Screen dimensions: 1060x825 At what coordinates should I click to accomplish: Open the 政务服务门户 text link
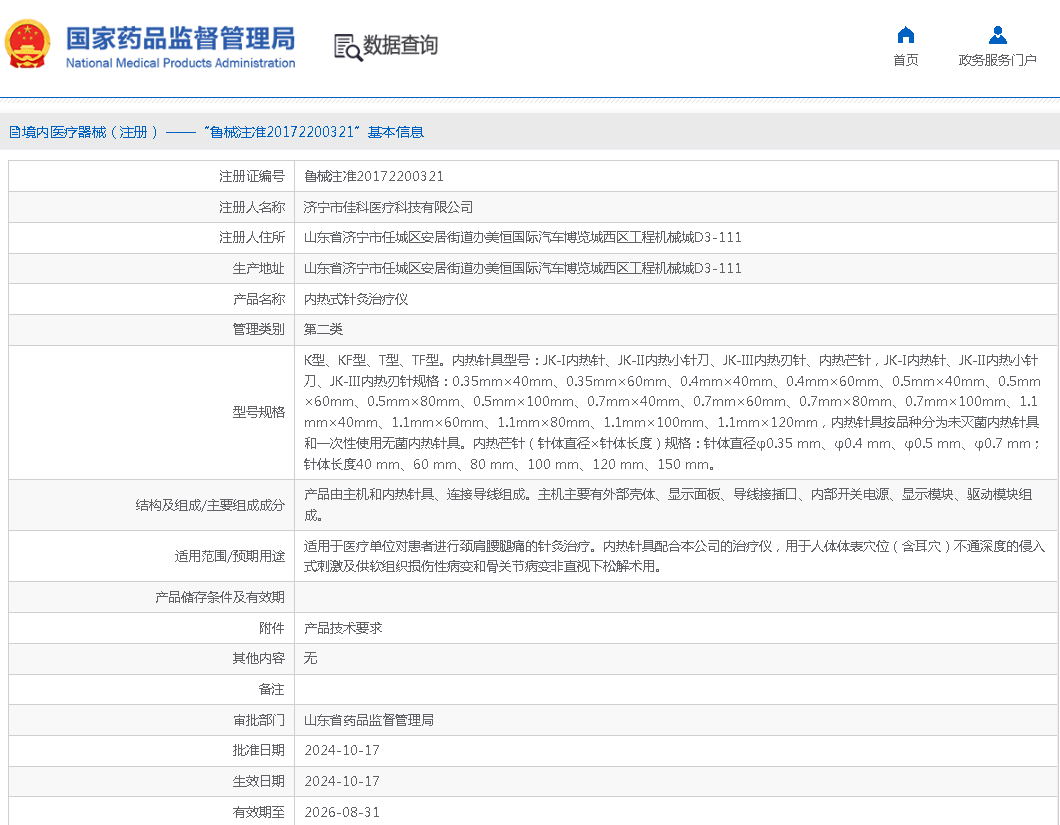(997, 60)
